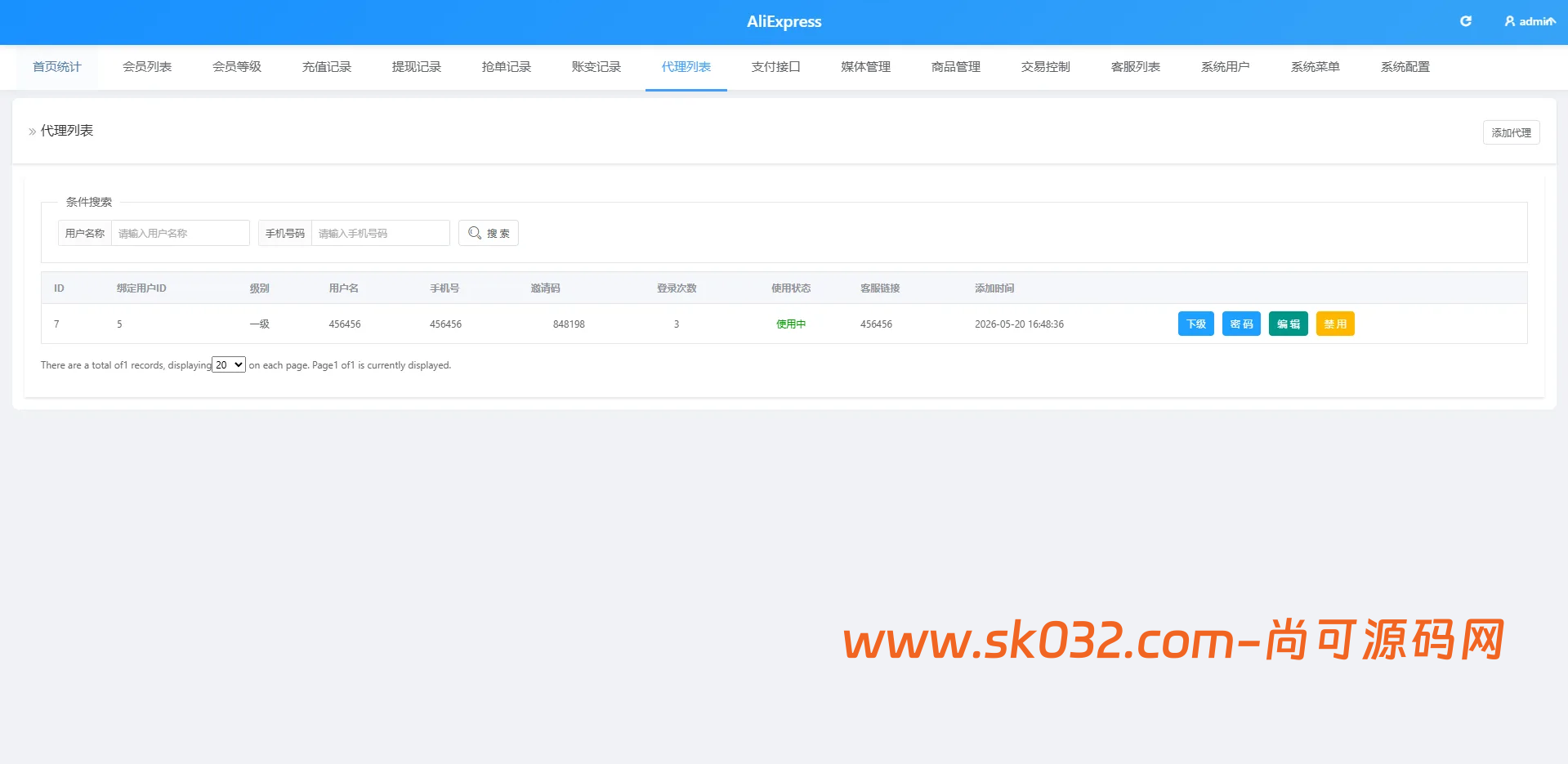Click the 手机号 column header

pos(444,288)
